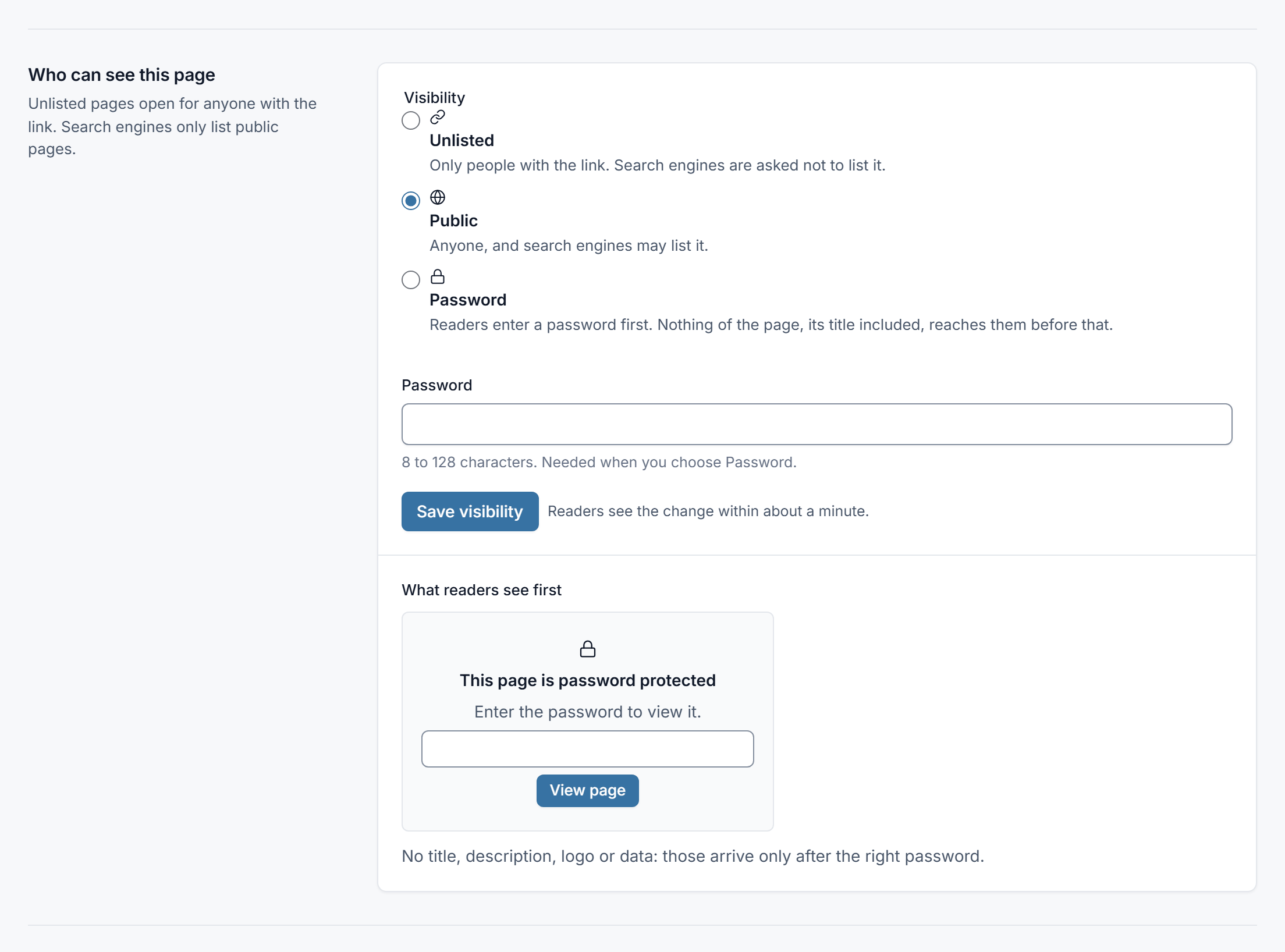The width and height of the screenshot is (1285, 952).
Task: Select the Public visibility radio button
Action: [x=411, y=201]
